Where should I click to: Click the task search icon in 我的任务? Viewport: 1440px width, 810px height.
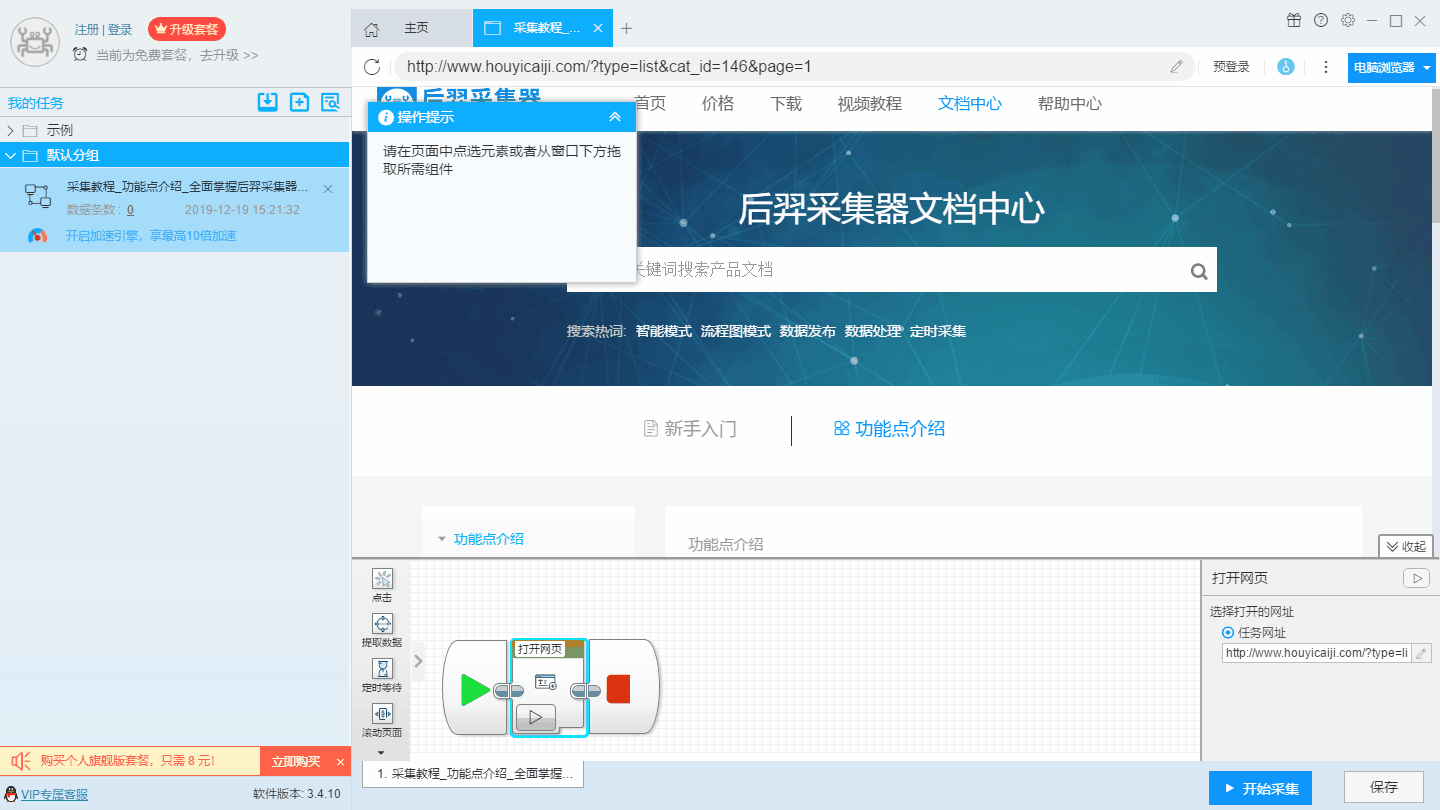[331, 102]
